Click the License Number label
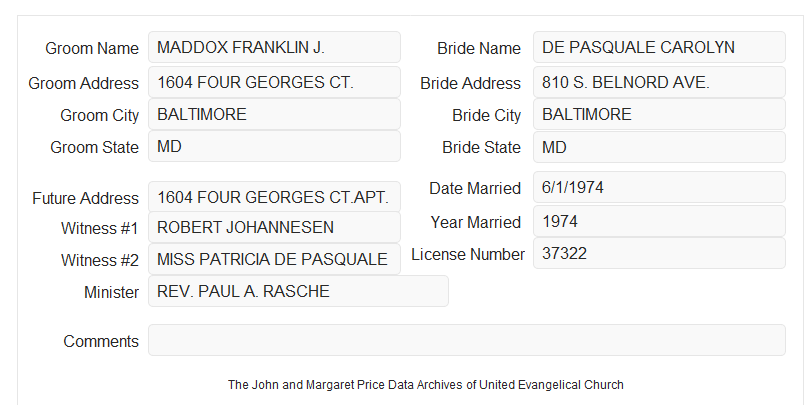This screenshot has height=405, width=805. point(468,255)
